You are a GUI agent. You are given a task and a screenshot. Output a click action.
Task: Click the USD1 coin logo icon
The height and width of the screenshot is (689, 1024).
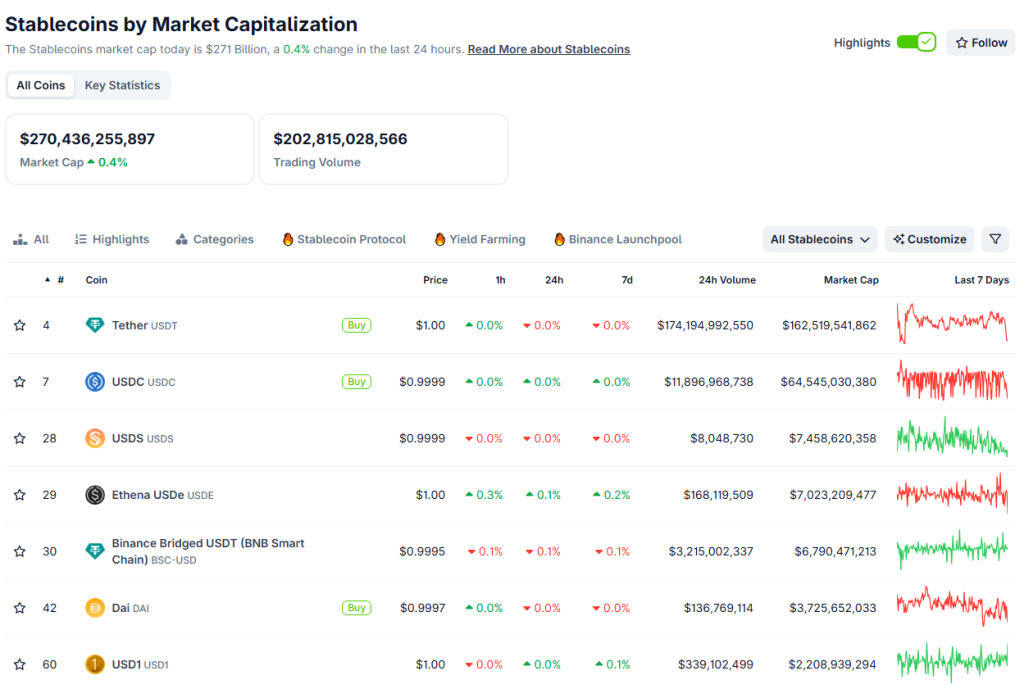point(95,664)
